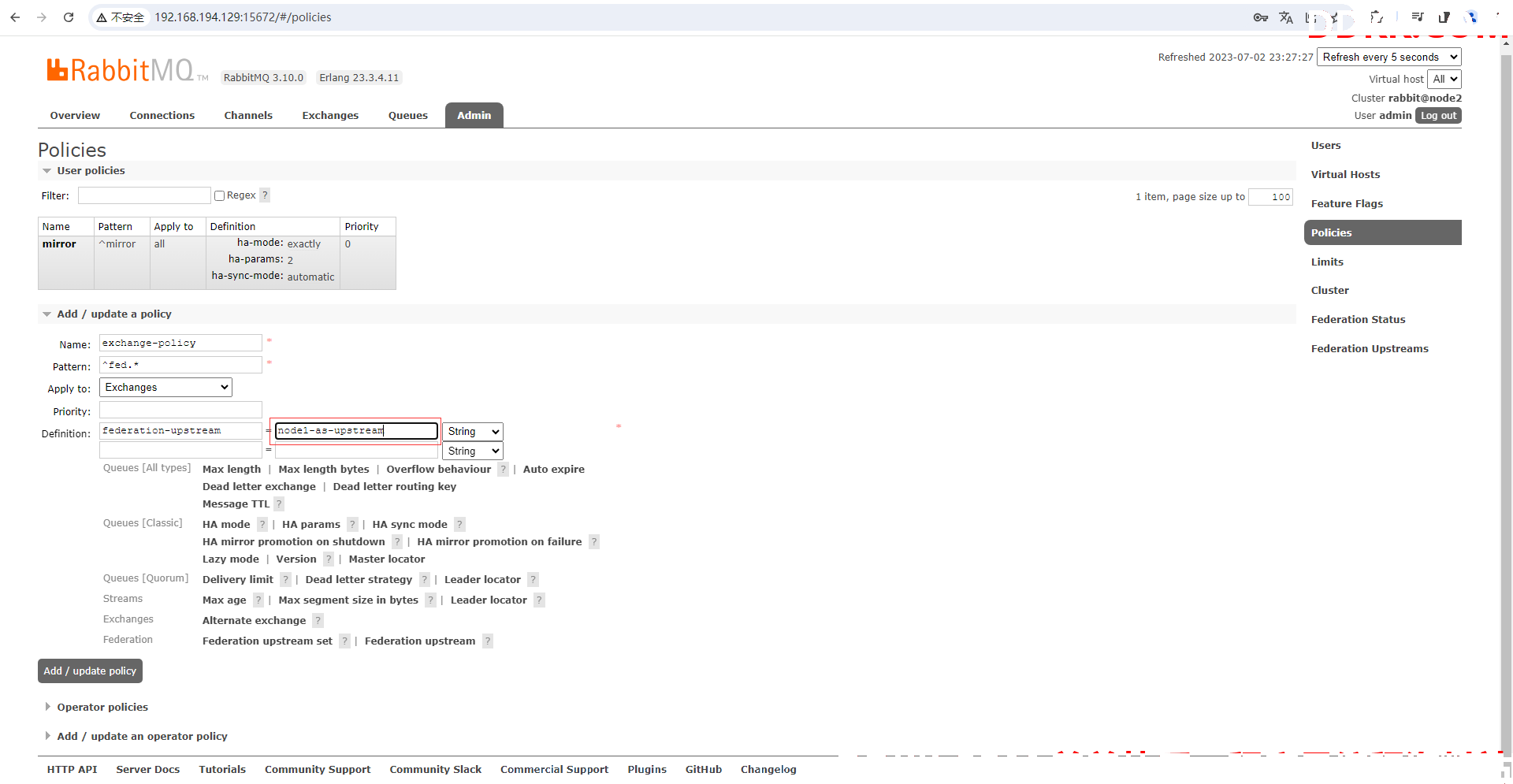
Task: Open help for Message TTL
Action: coord(279,503)
